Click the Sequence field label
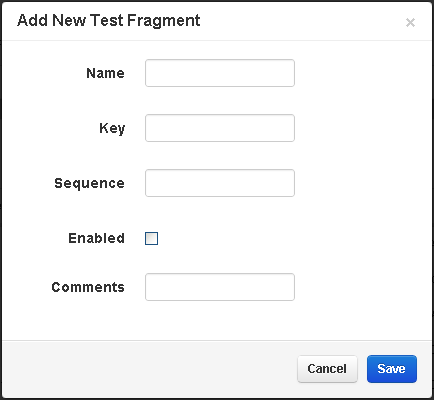The width and height of the screenshot is (434, 400). coord(89,183)
